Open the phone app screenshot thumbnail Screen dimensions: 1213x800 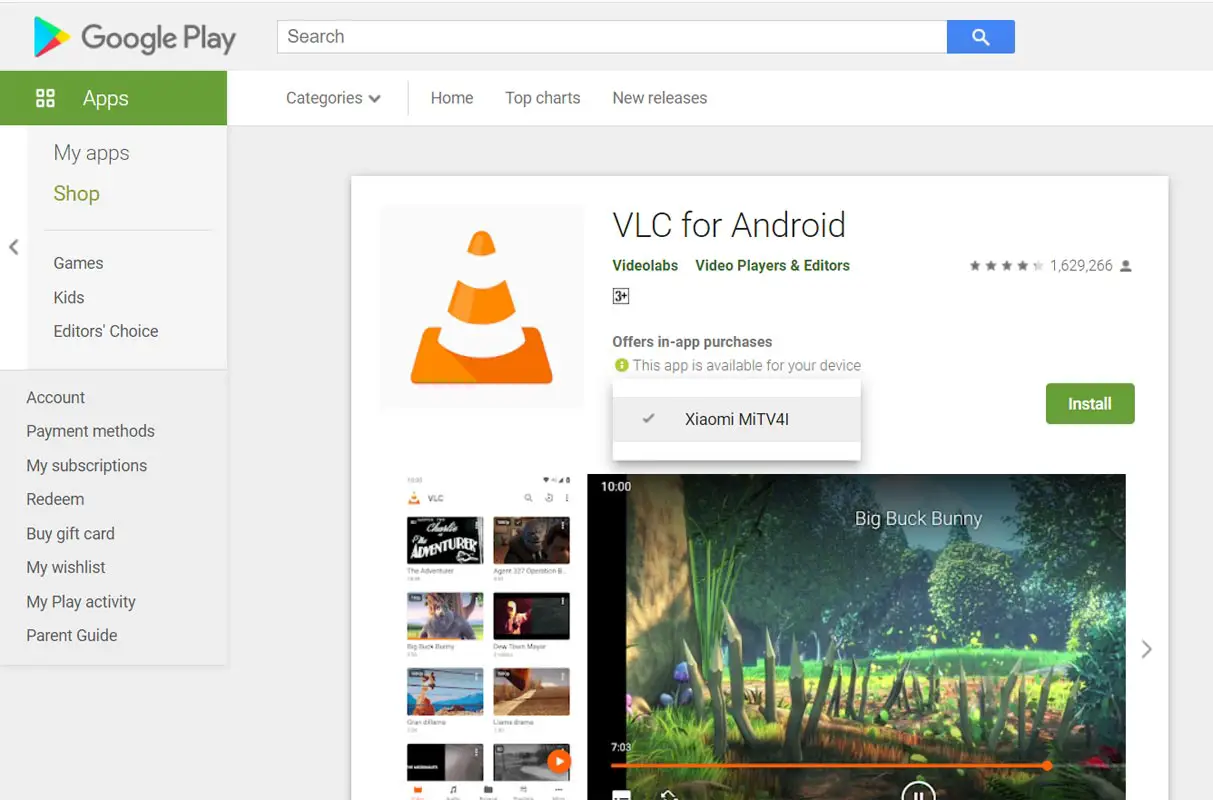pyautogui.click(x=488, y=637)
